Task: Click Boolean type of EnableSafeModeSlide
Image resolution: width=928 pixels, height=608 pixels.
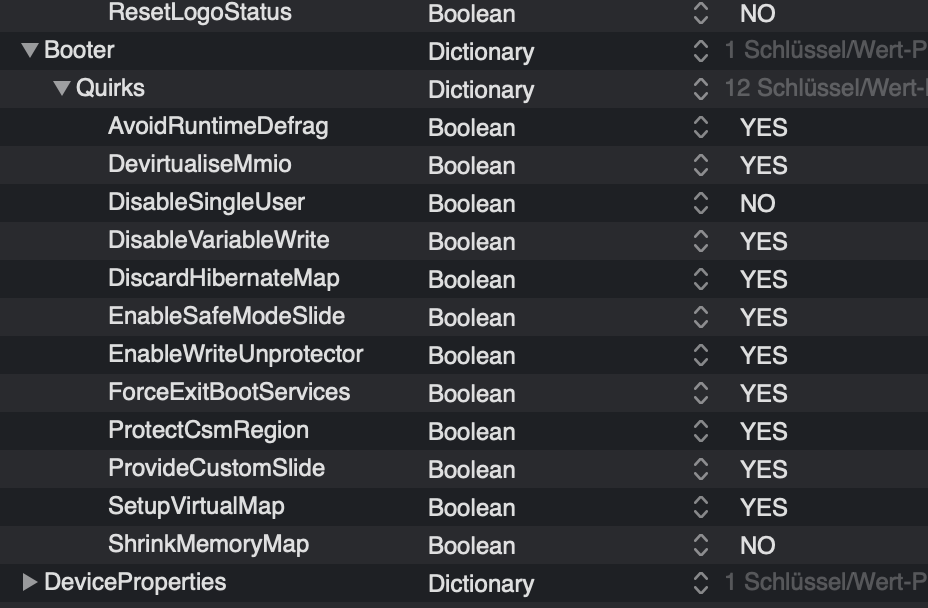Action: (472, 318)
